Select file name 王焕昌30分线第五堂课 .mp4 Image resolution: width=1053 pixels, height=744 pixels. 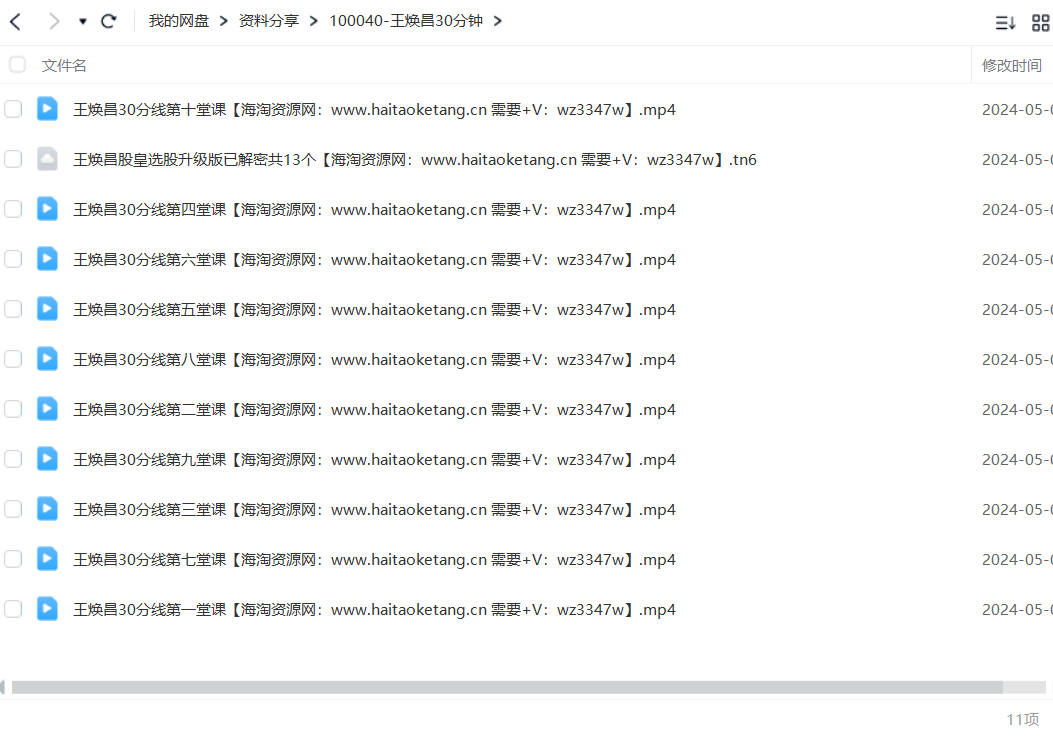click(x=374, y=310)
